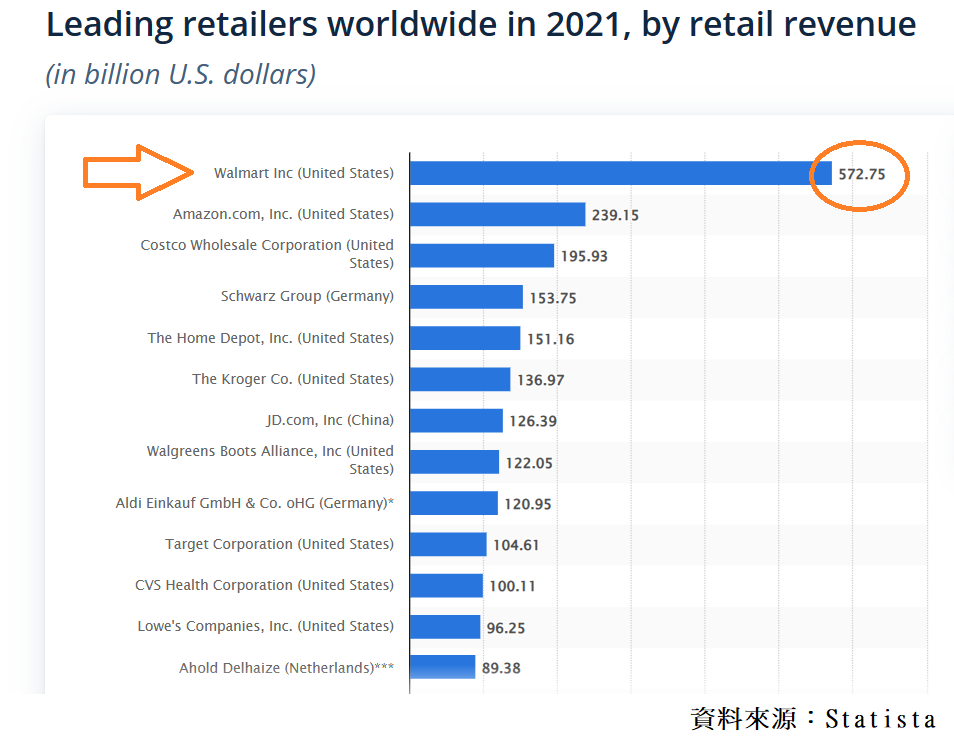Image resolution: width=954 pixels, height=740 pixels.
Task: Select the value '239.15'
Action: pos(615,215)
